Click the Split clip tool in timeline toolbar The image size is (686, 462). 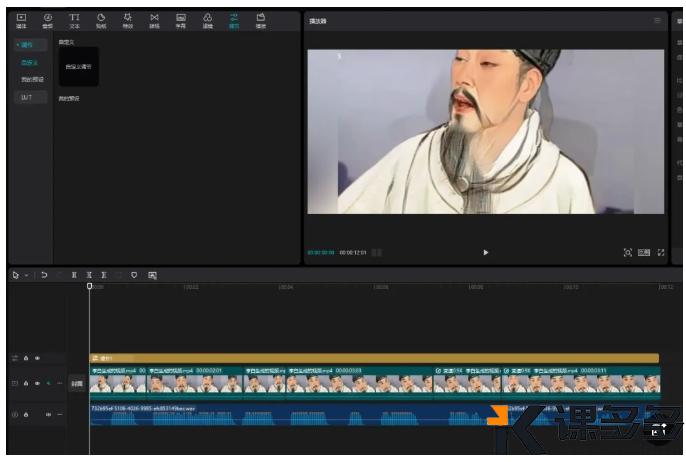[74, 274]
